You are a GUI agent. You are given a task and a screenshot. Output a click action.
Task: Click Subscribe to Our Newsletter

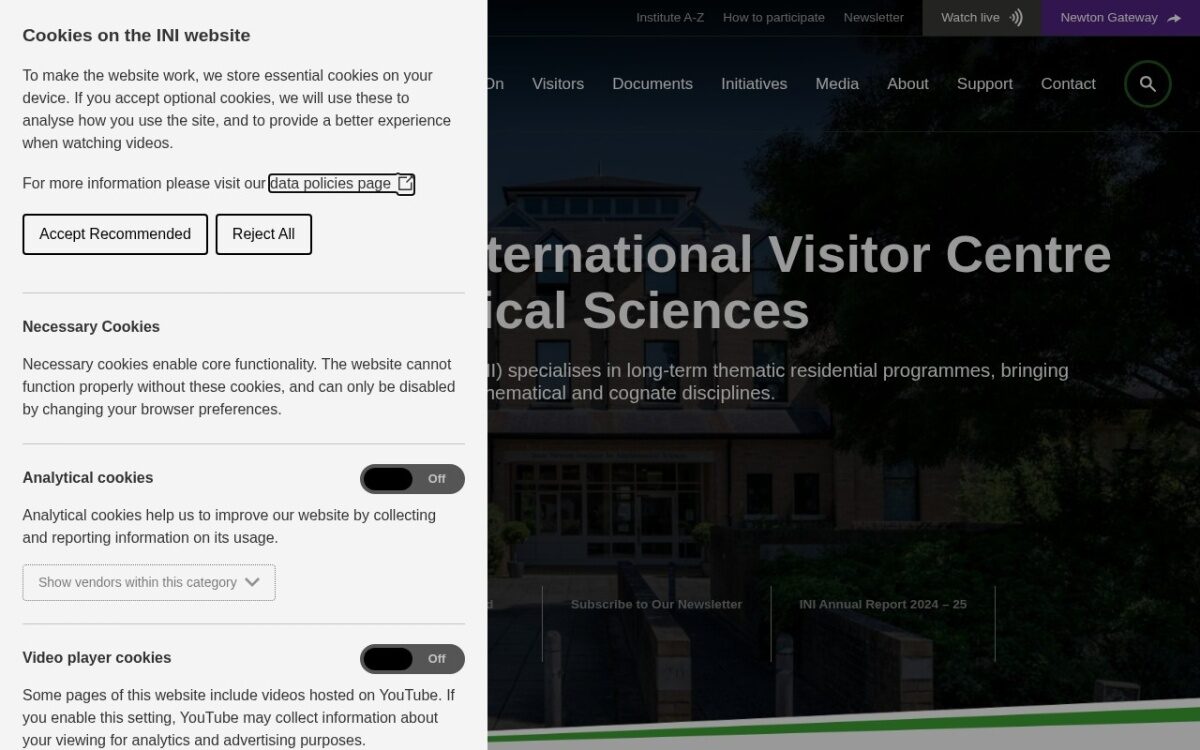(656, 604)
